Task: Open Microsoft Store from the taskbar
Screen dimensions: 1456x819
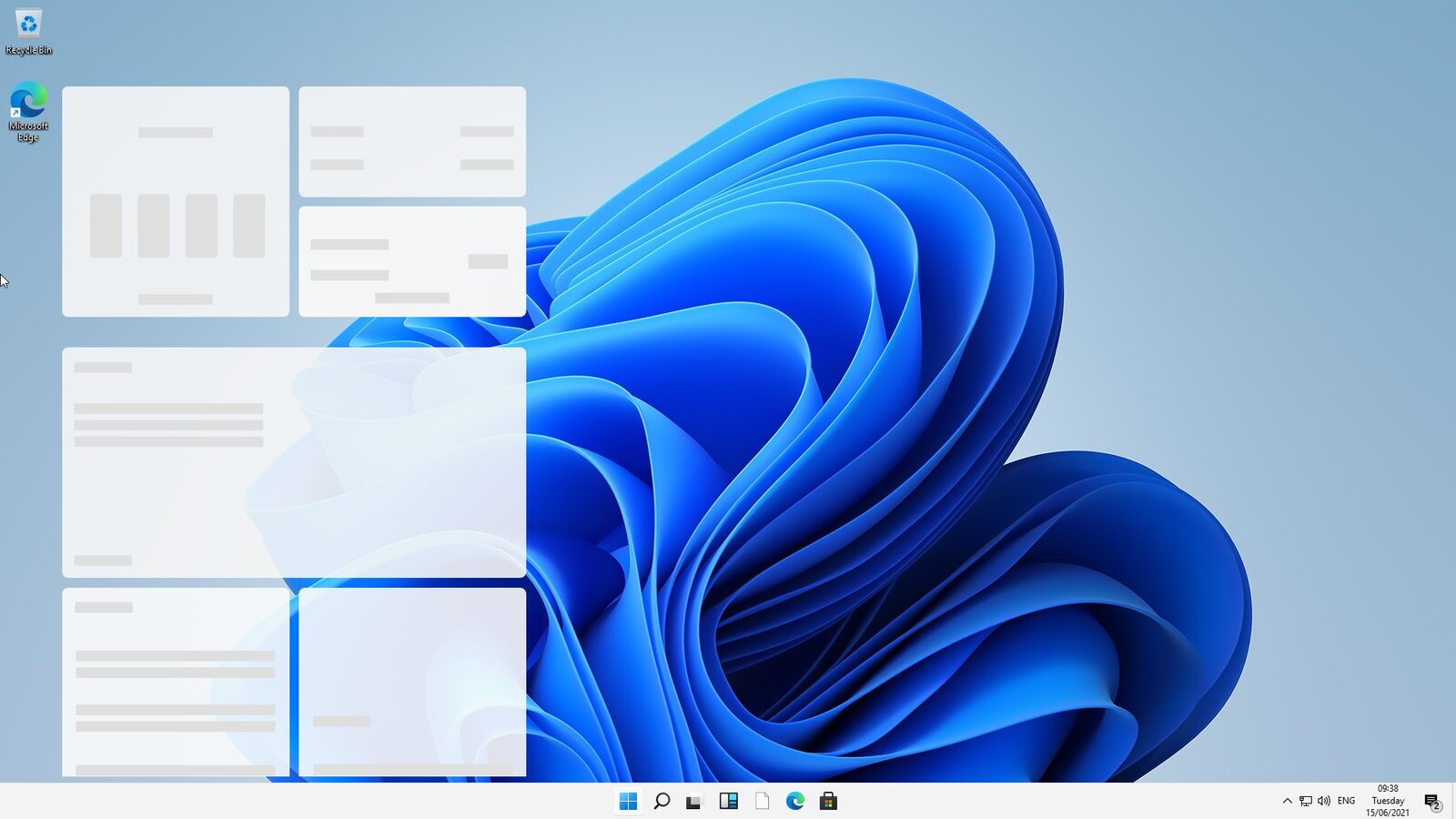Action: coord(828,801)
